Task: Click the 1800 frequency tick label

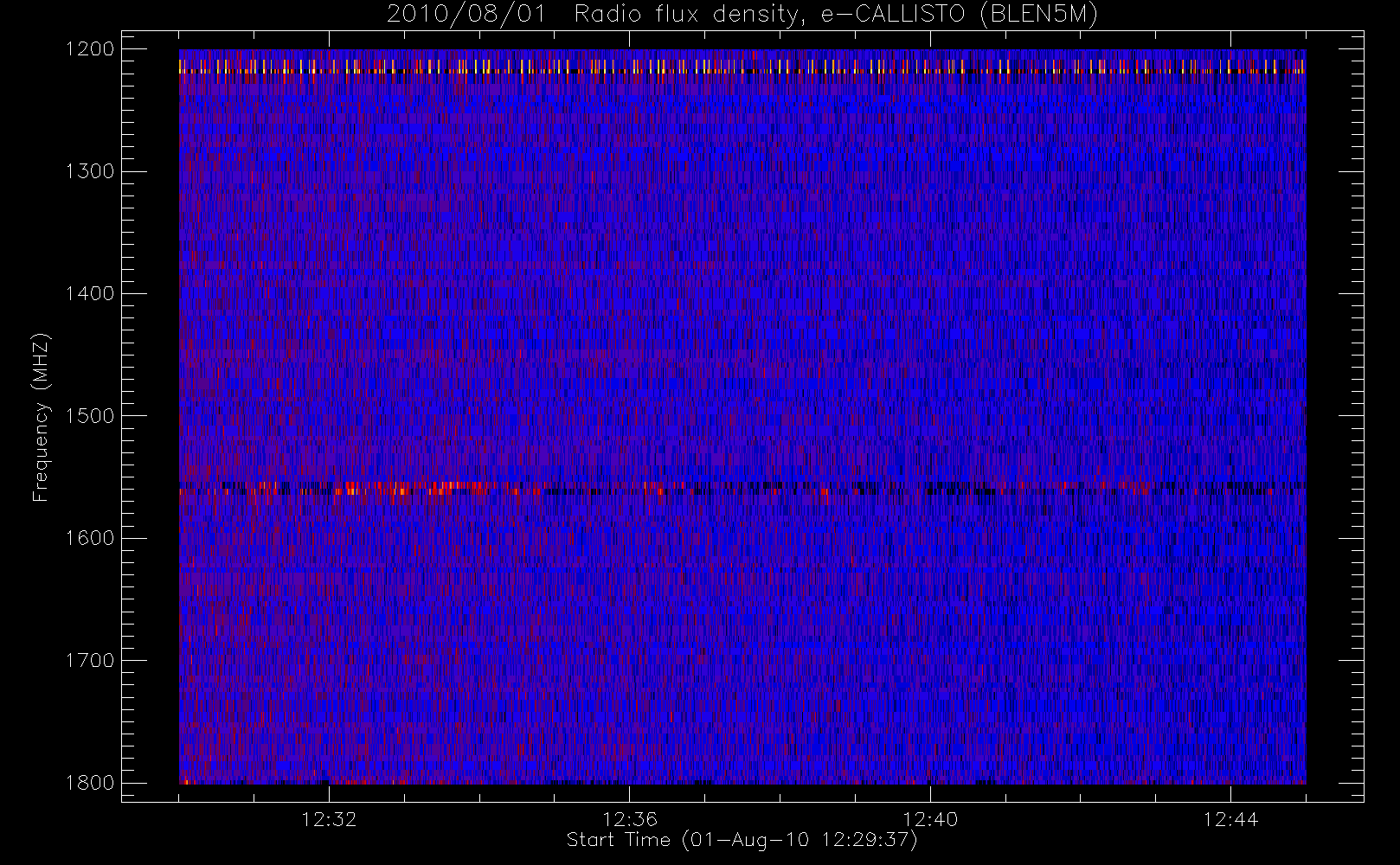Action: (x=90, y=783)
